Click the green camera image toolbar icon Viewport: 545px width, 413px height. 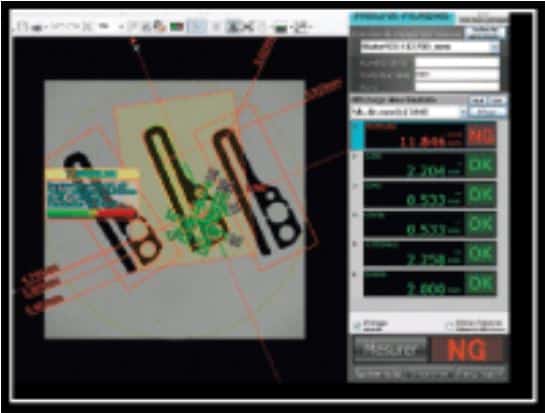click(x=177, y=27)
